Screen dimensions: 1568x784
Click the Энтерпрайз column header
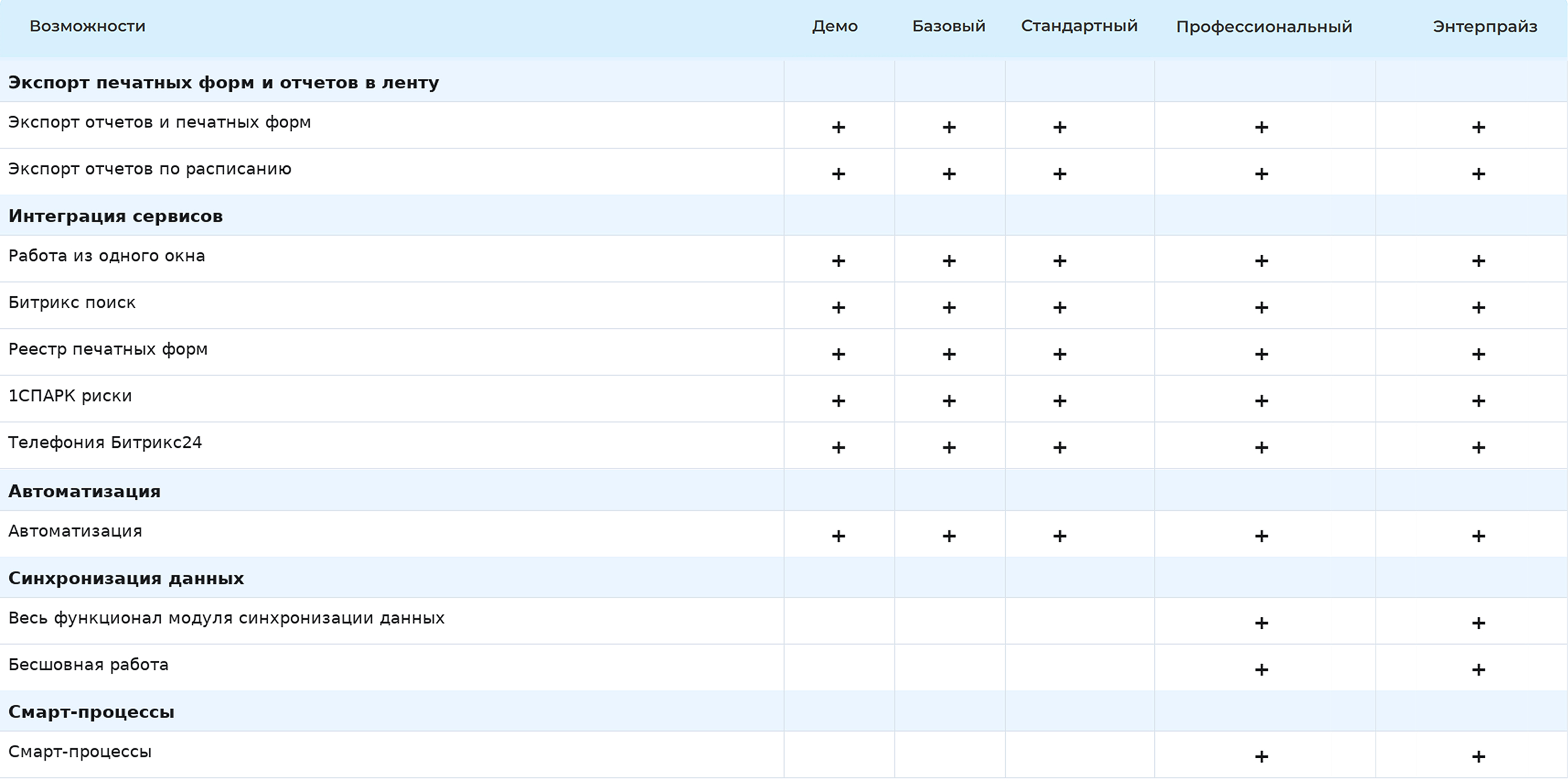(1485, 27)
